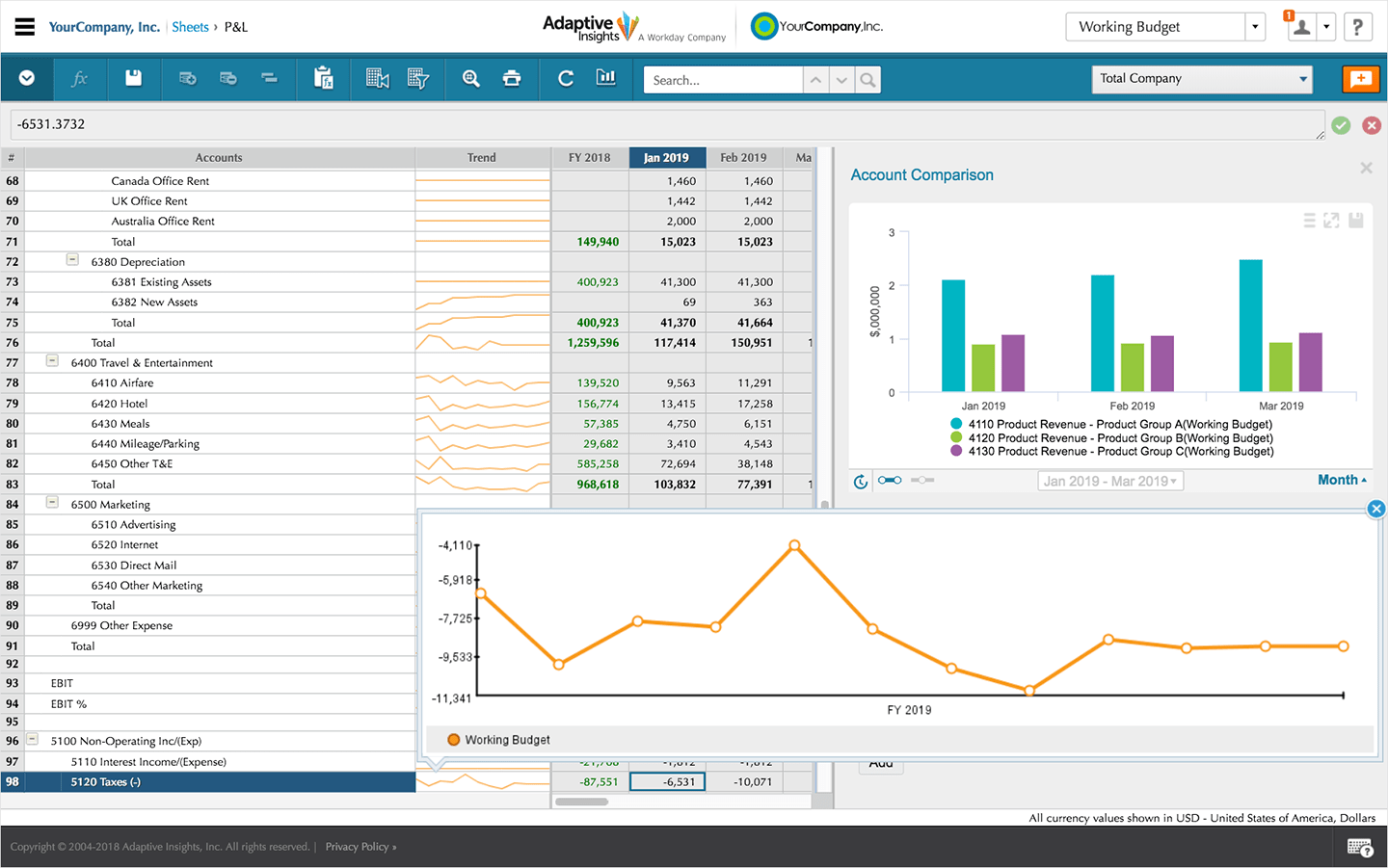Click the Sheets breadcrumb link

[190, 27]
